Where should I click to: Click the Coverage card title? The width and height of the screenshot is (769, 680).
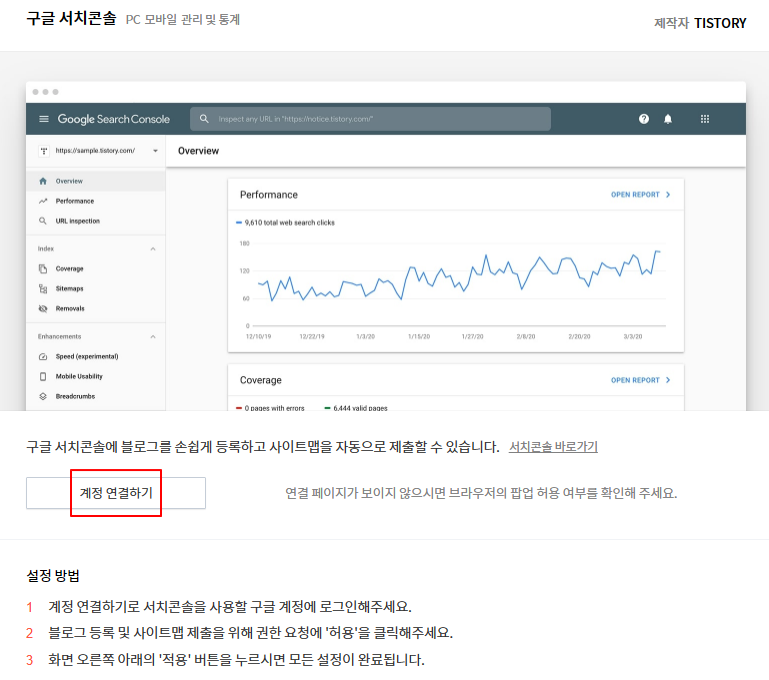point(260,380)
